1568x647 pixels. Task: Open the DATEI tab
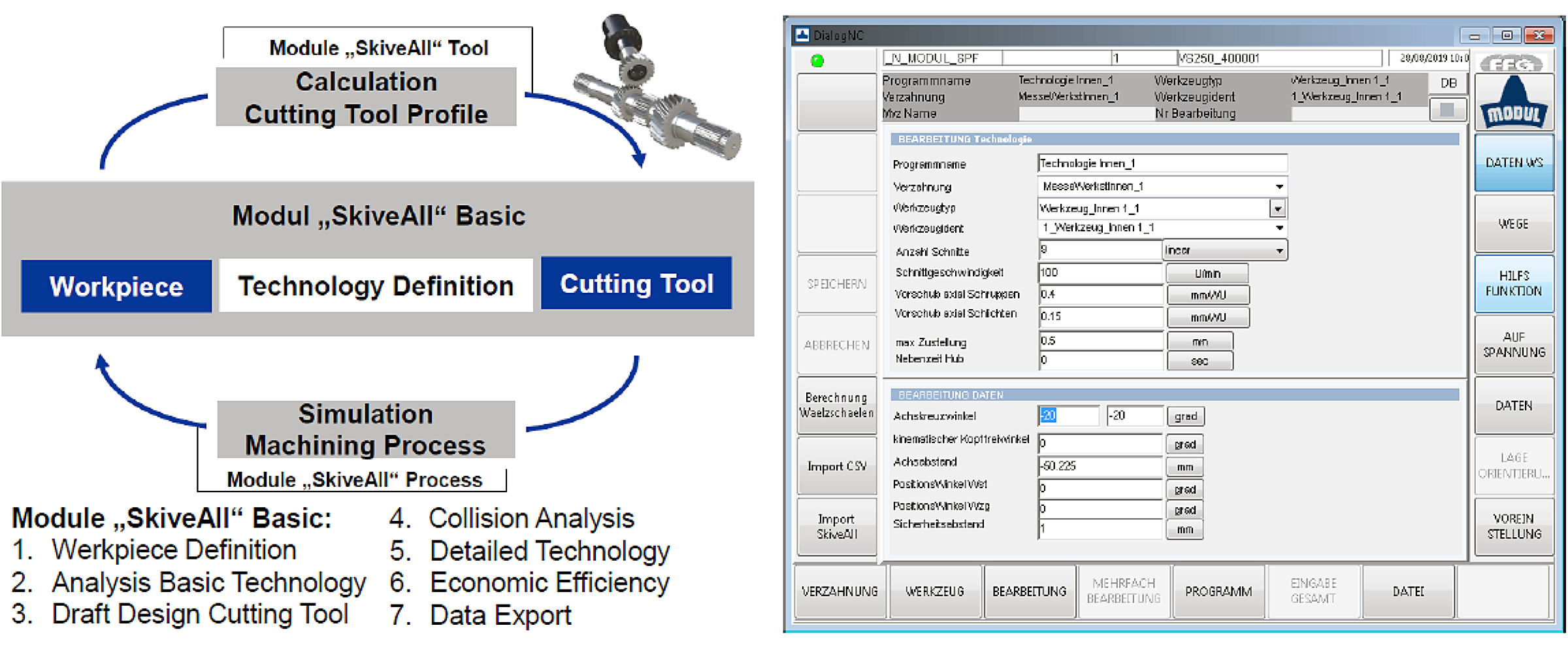(x=1408, y=591)
